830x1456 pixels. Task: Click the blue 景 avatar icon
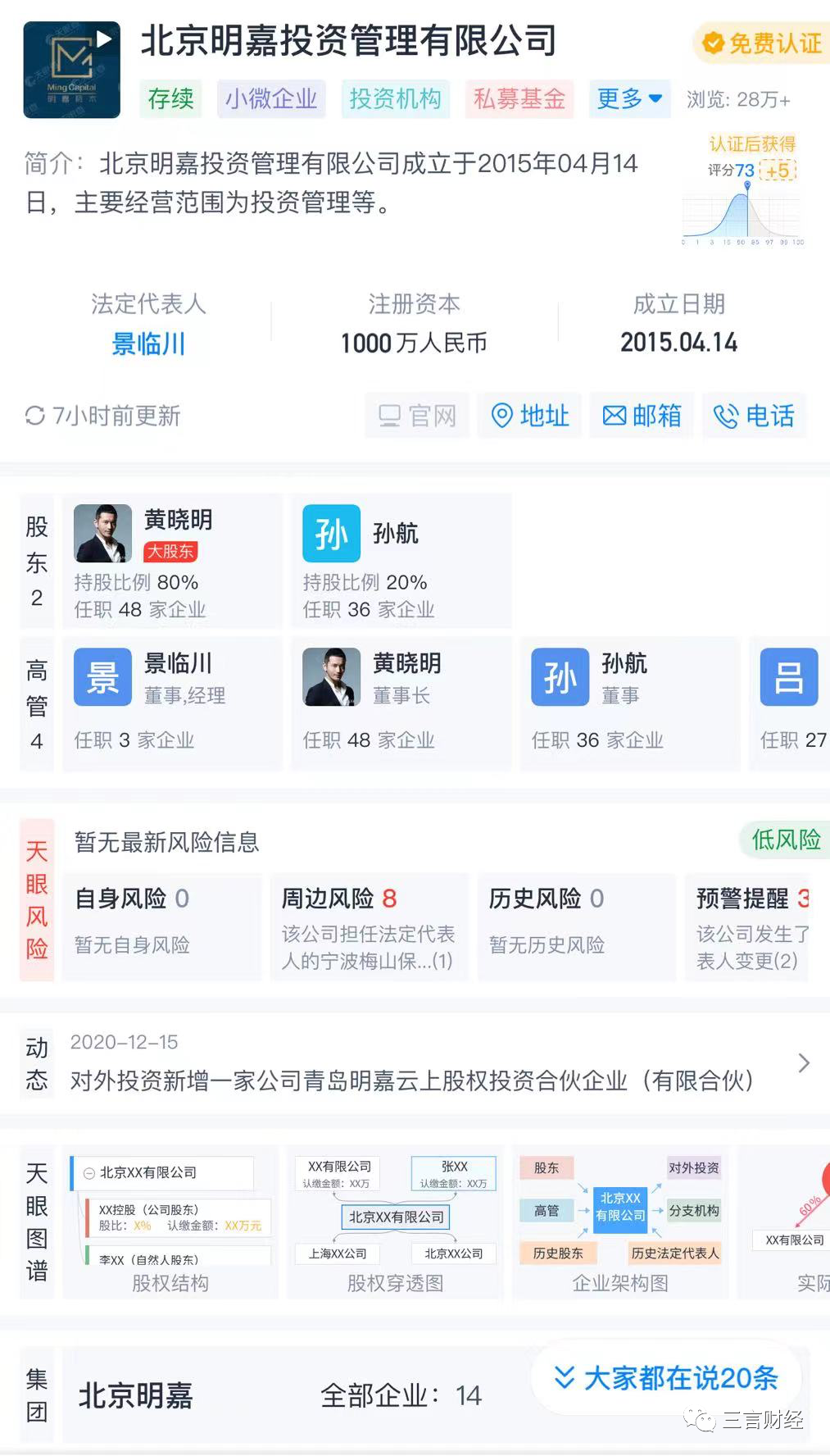(102, 677)
